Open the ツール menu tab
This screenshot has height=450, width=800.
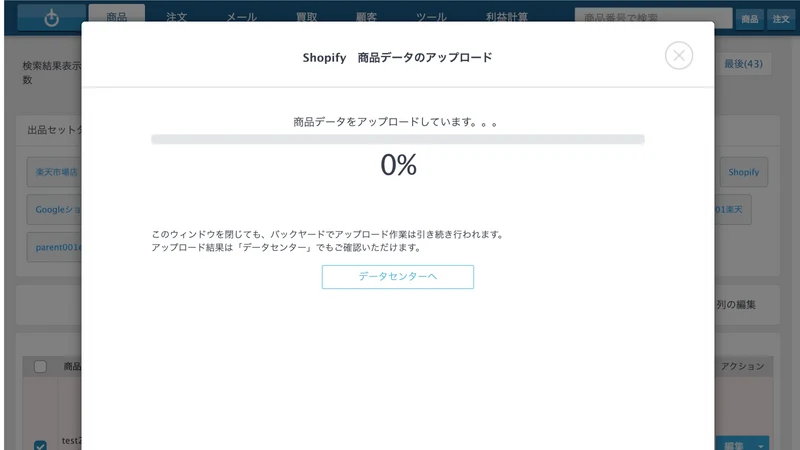431,15
